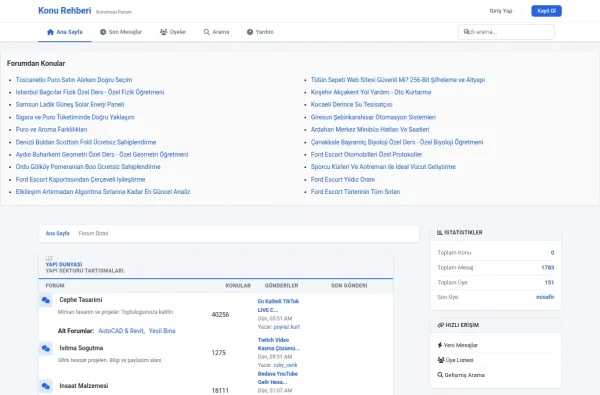This screenshot has height=395, width=600.
Task: Open last post Twitch Video Kasma Çözümü
Action: pos(279,344)
